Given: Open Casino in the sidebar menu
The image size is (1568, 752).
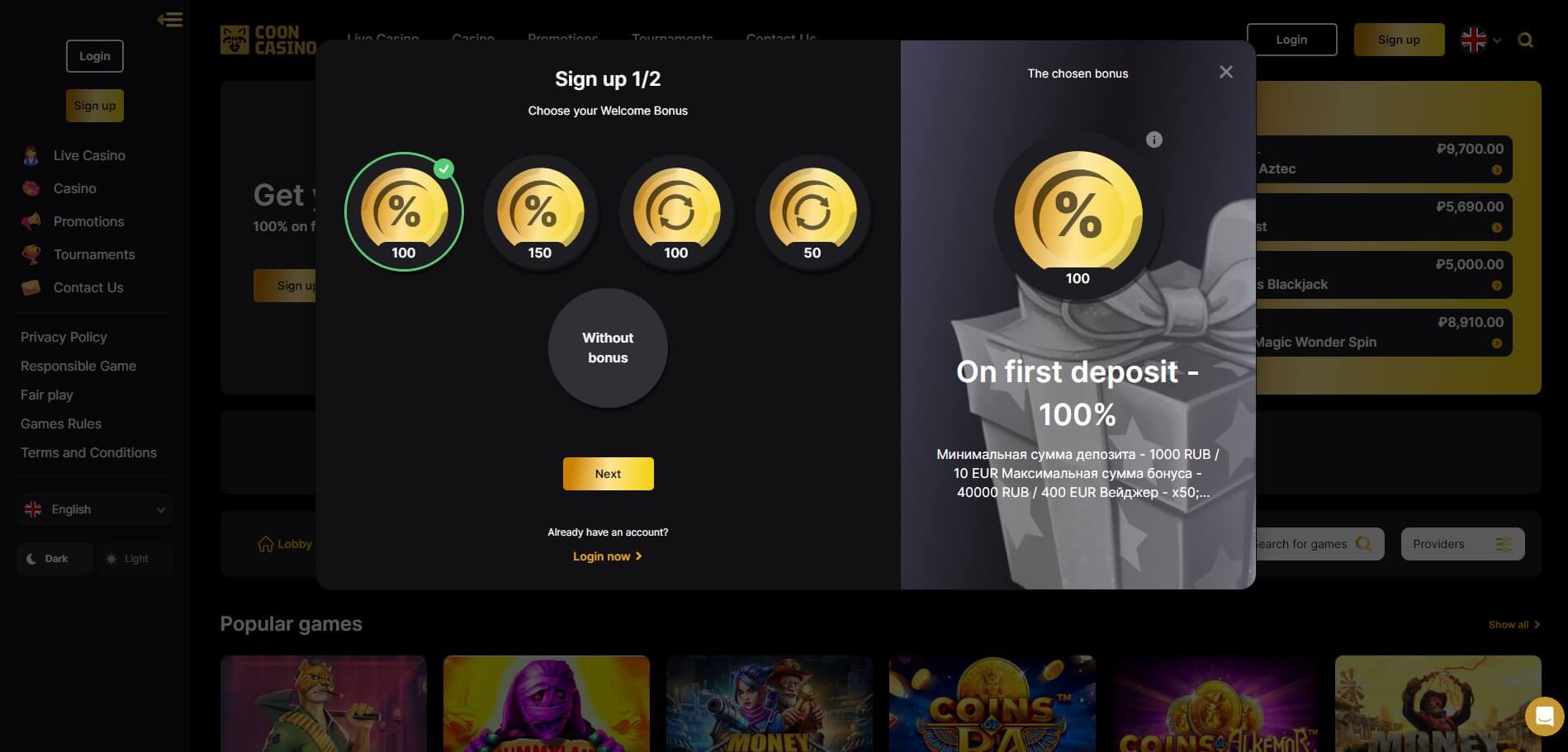Looking at the screenshot, I should (74, 188).
